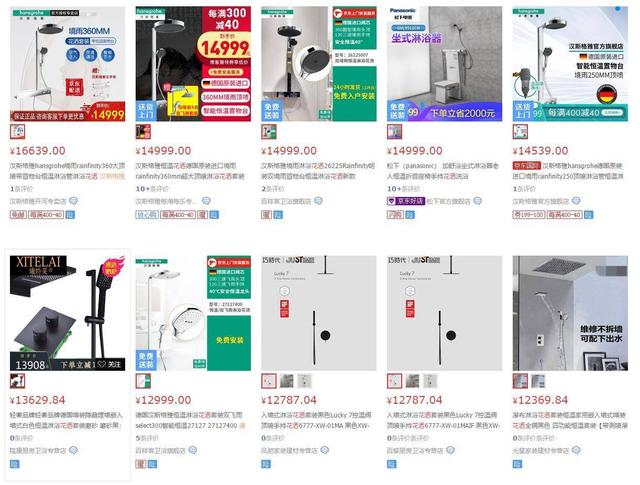Open XITELAI black shower set product image
This screenshot has height=485, width=640.
tap(67, 313)
